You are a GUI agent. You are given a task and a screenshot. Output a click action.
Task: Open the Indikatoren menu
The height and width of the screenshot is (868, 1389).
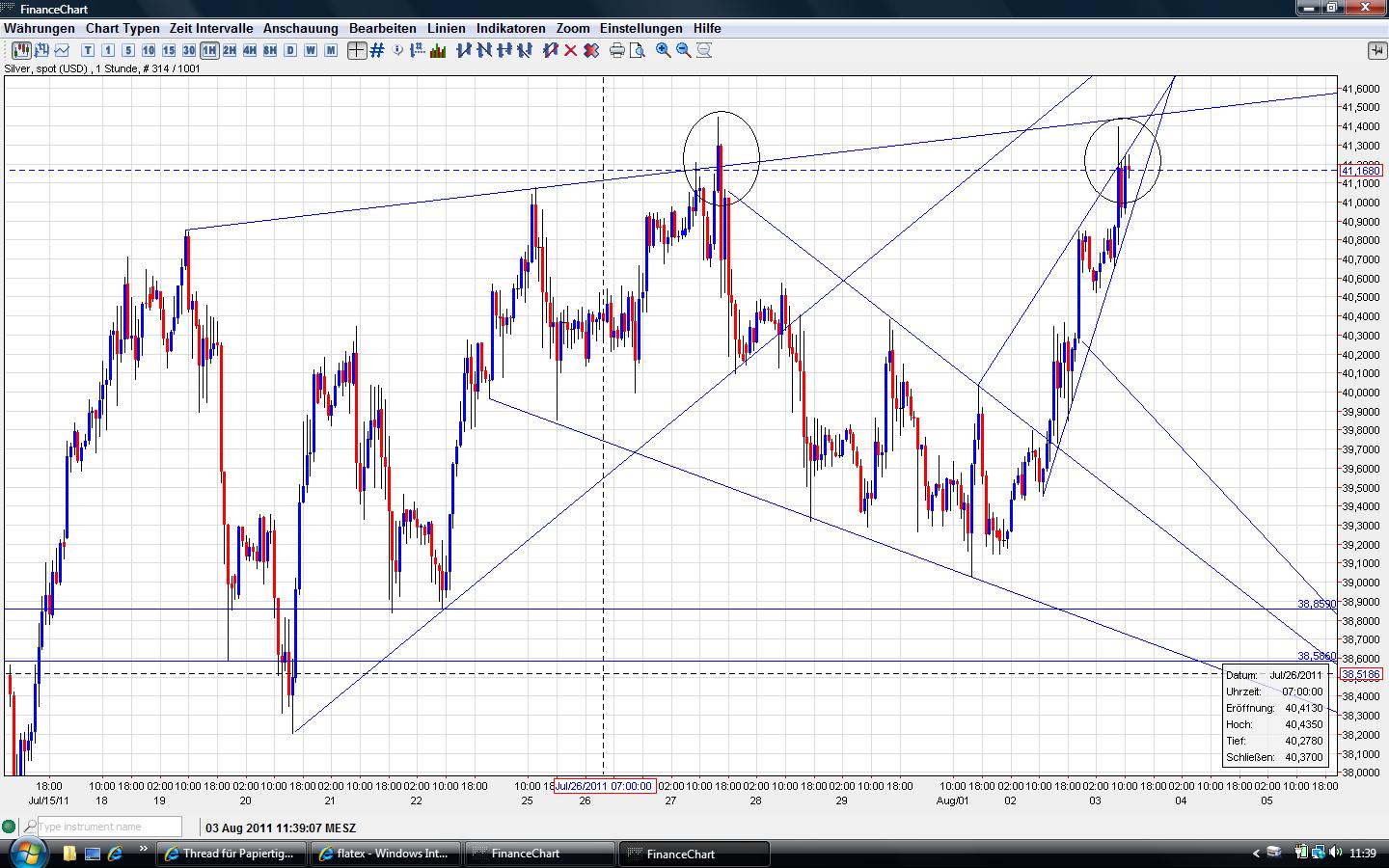point(511,29)
